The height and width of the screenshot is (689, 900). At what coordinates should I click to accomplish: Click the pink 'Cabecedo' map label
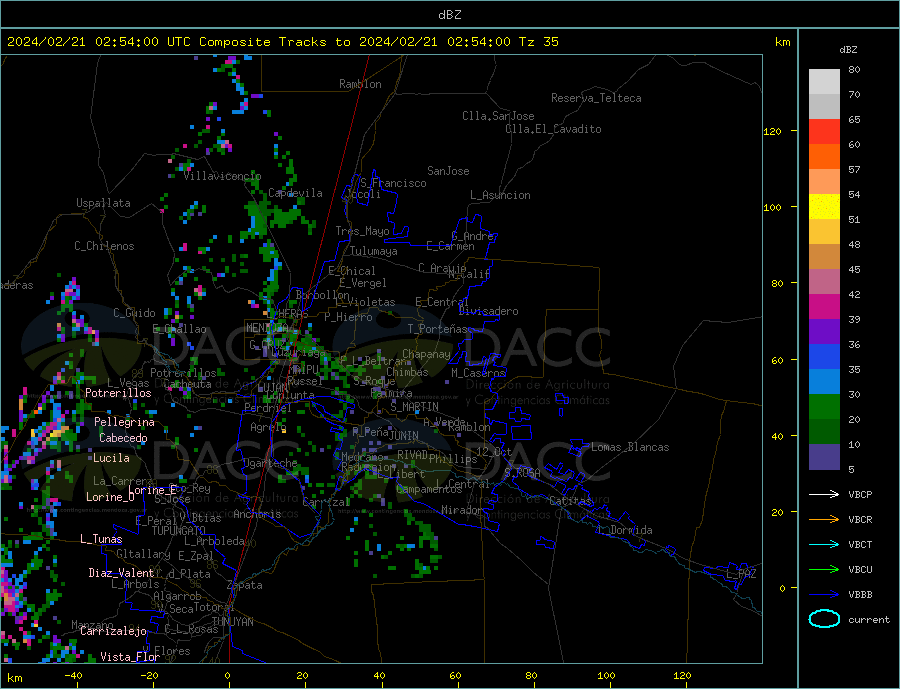click(x=123, y=439)
